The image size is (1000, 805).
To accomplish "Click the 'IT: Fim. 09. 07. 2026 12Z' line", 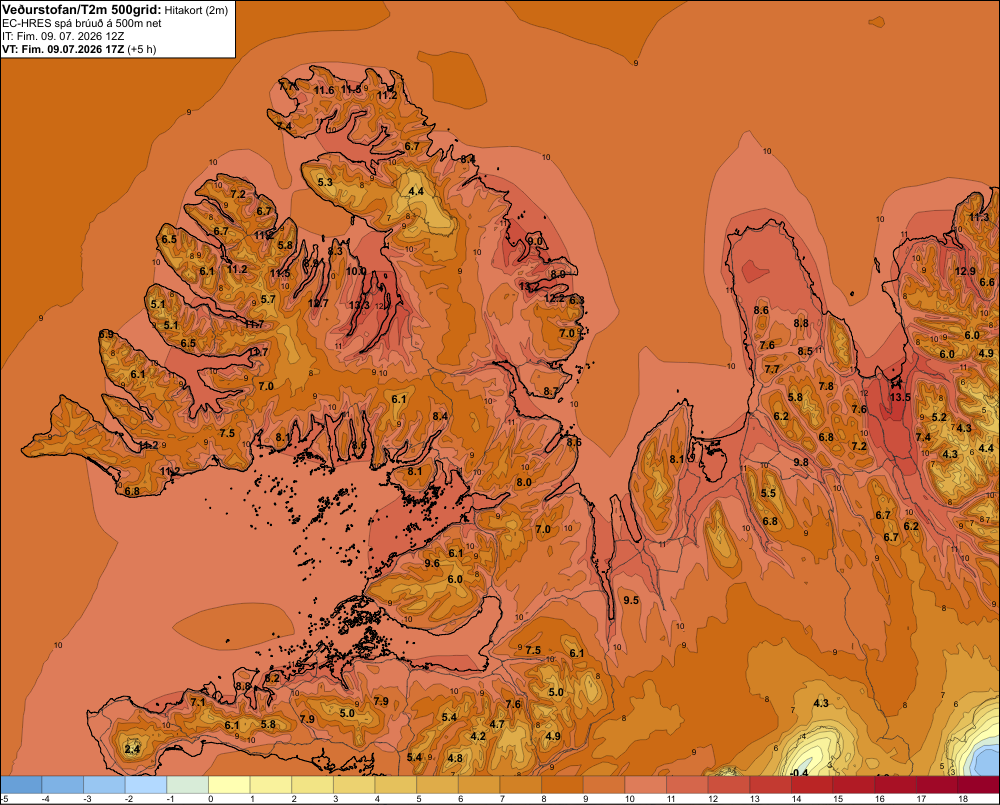I will pos(63,36).
